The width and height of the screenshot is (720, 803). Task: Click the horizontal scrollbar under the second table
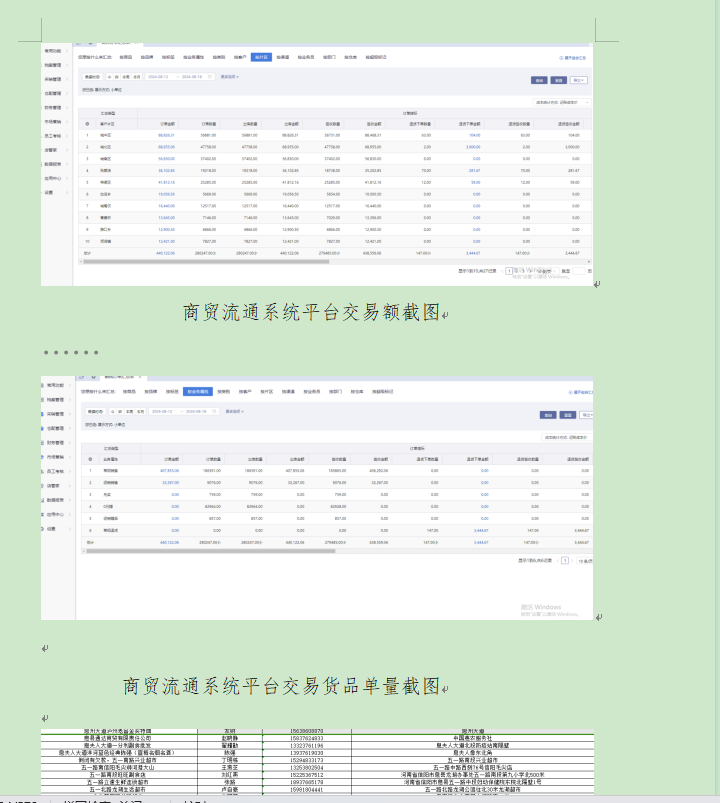[210, 551]
